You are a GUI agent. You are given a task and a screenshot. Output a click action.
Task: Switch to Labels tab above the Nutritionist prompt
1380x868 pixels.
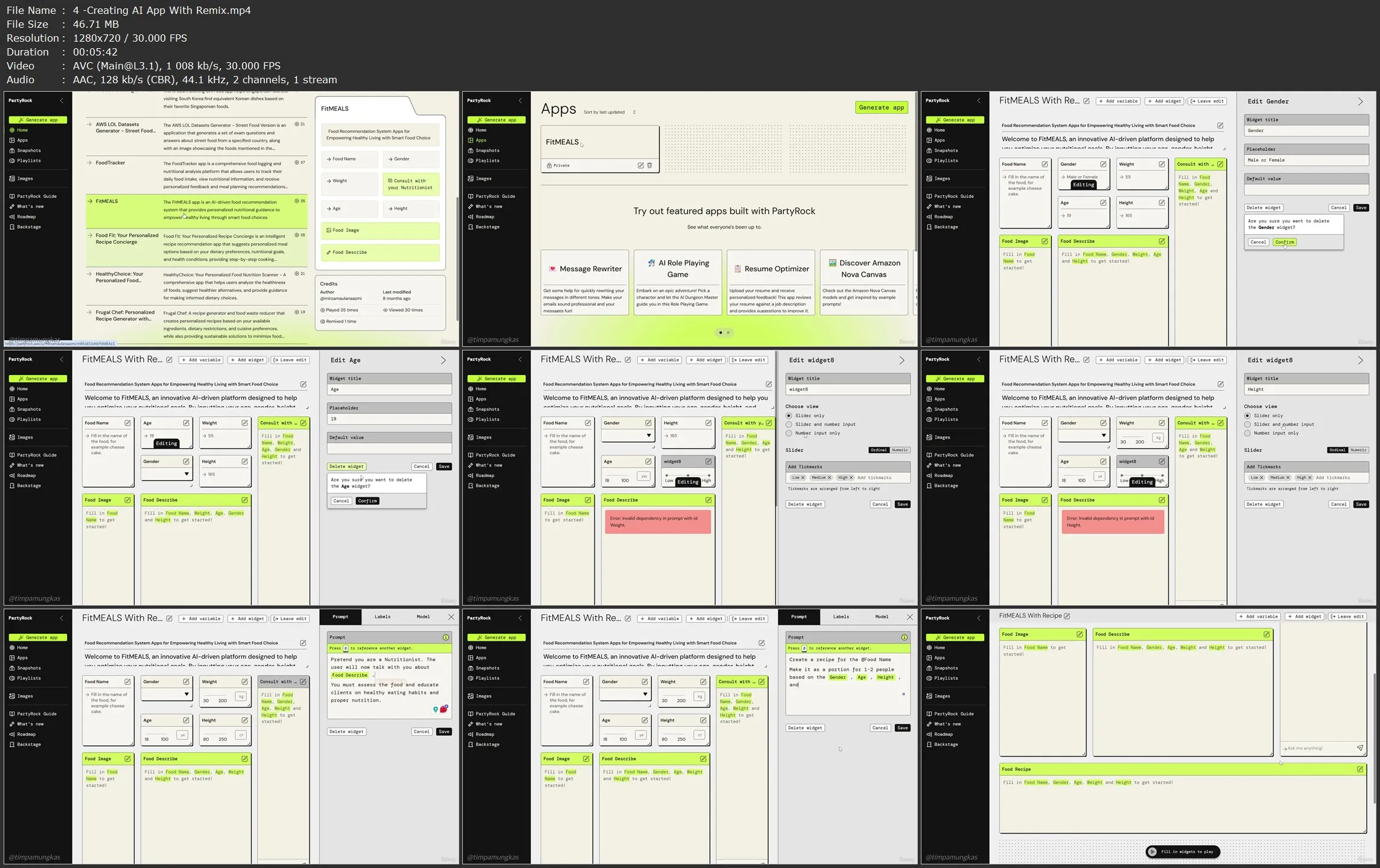pyautogui.click(x=383, y=617)
